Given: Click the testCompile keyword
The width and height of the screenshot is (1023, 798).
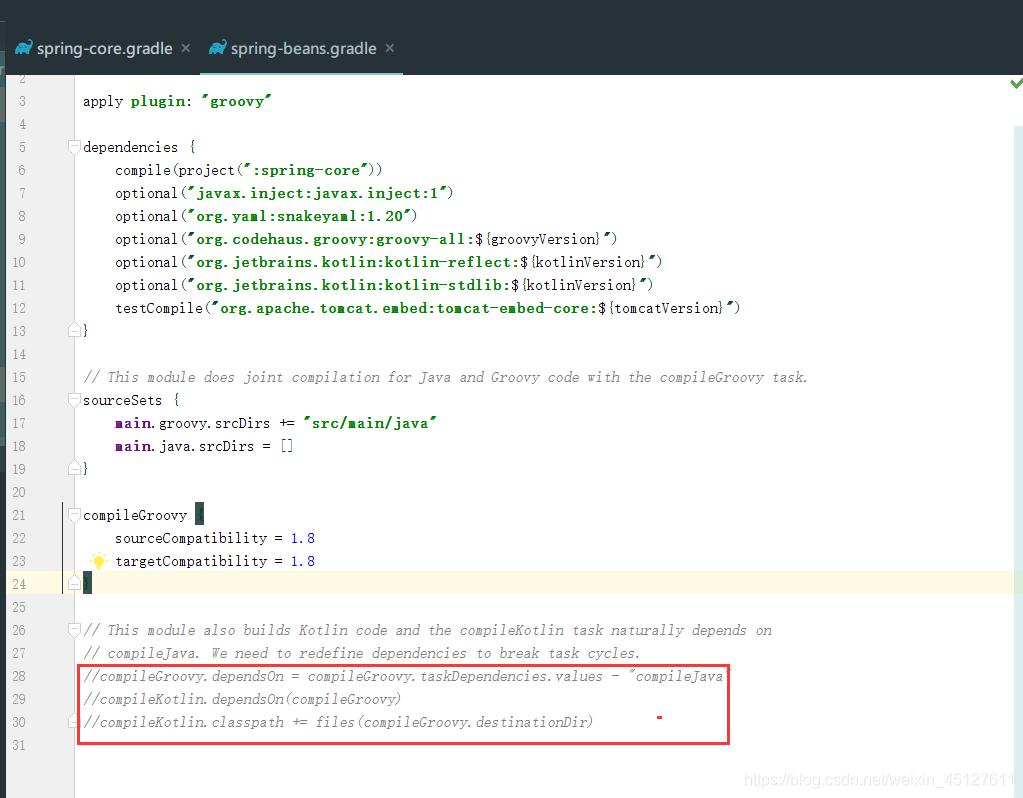Looking at the screenshot, I should click(x=159, y=308).
